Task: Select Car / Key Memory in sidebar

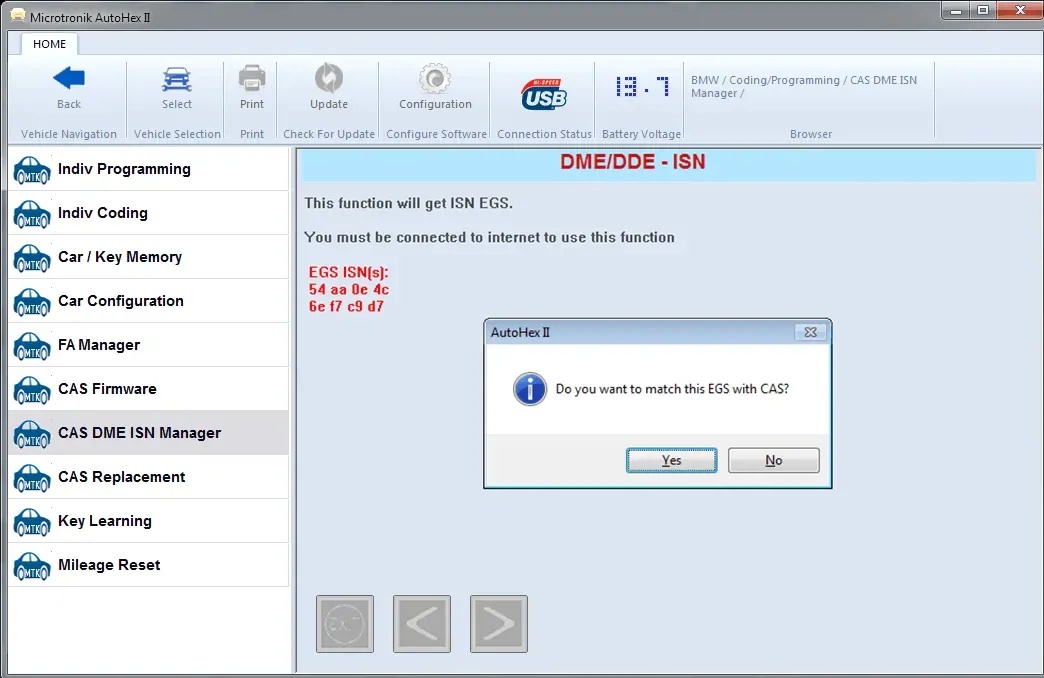Action: [148, 257]
